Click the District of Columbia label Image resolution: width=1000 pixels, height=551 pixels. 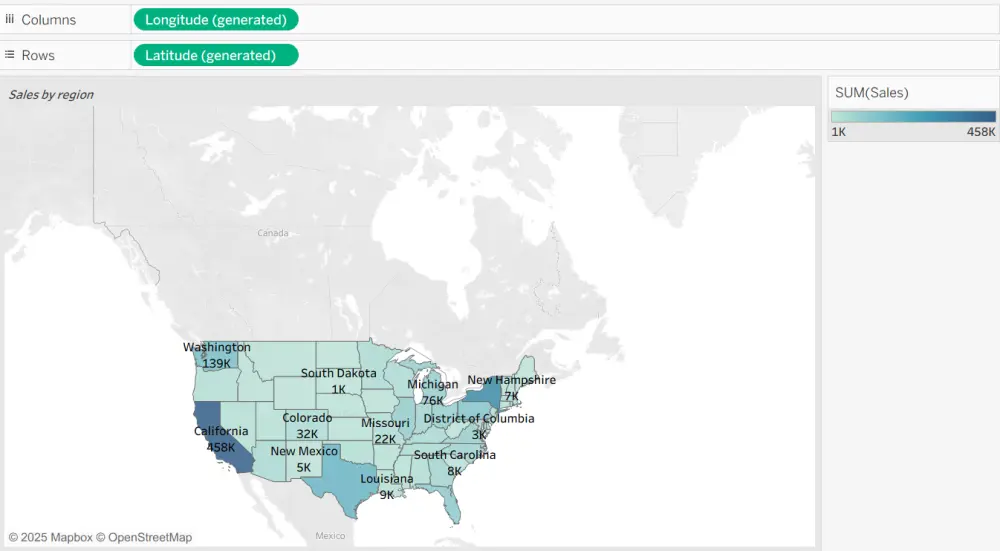pos(479,418)
